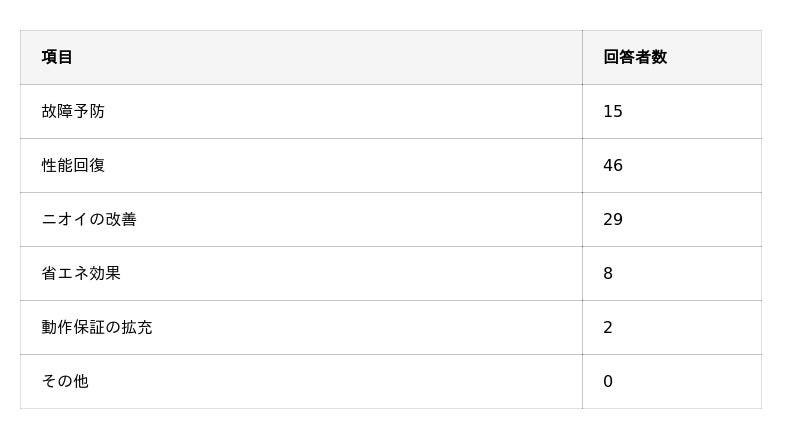Viewport: 800px width, 439px height.
Task: Select the value 2 for 動作保証の拡充
Action: pyautogui.click(x=608, y=327)
